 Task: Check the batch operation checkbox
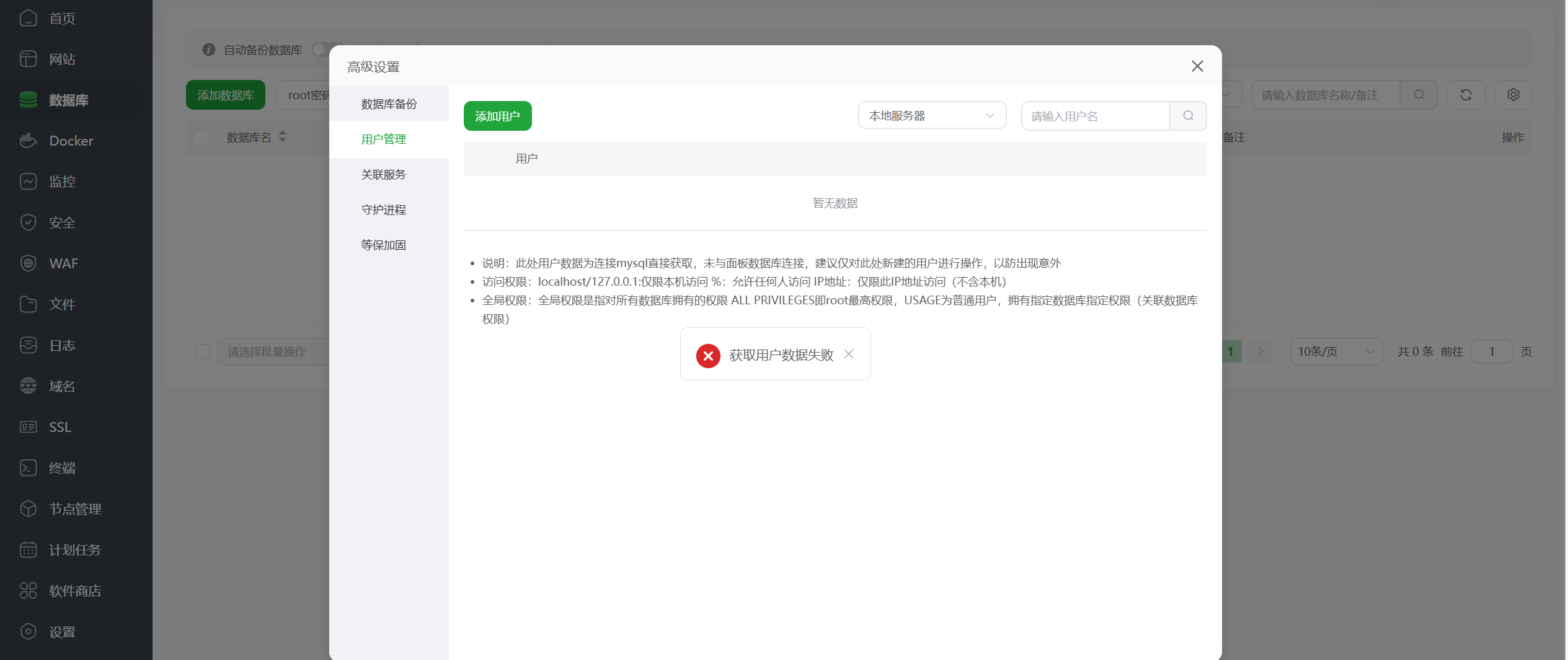tap(202, 351)
